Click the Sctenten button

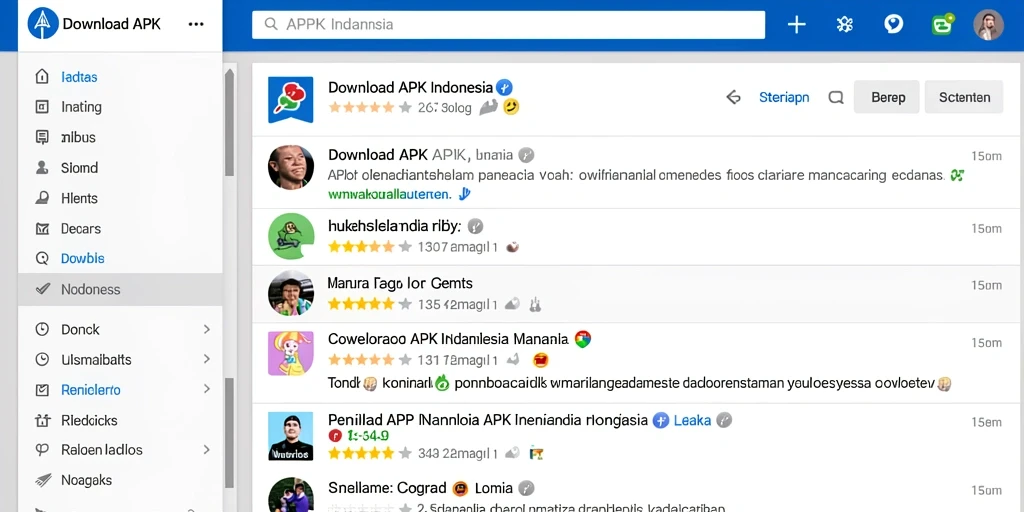[964, 97]
